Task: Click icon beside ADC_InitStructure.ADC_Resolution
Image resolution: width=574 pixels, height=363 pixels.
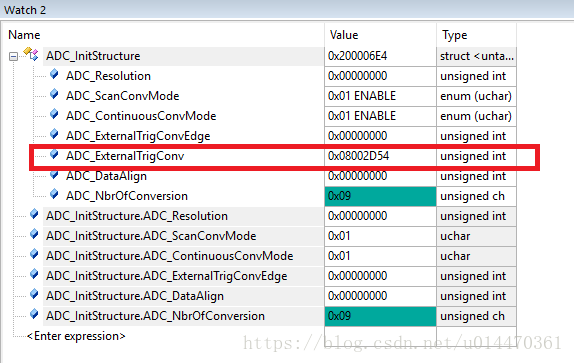Action: point(34,214)
